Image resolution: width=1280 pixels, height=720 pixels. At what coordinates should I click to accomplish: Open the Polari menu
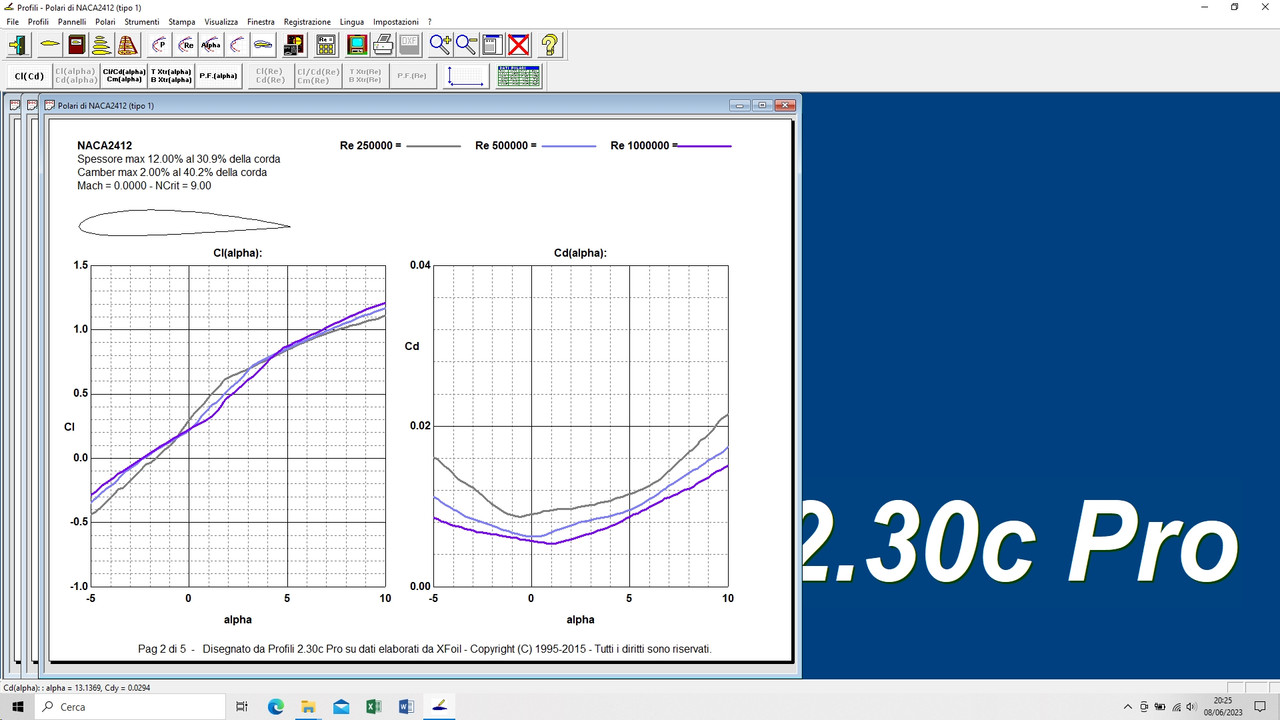click(105, 21)
